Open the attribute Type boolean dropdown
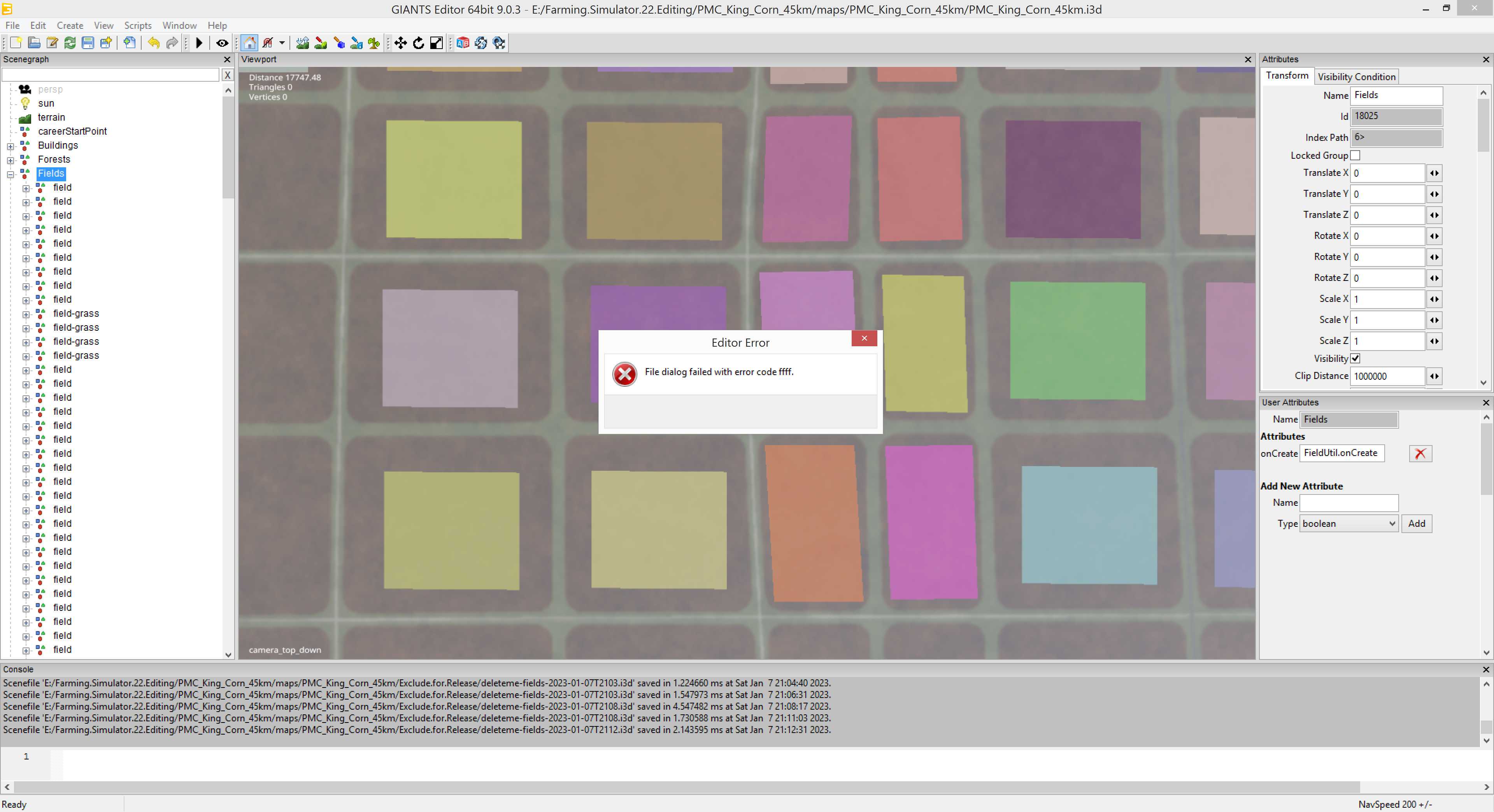1494x812 pixels. (1348, 524)
